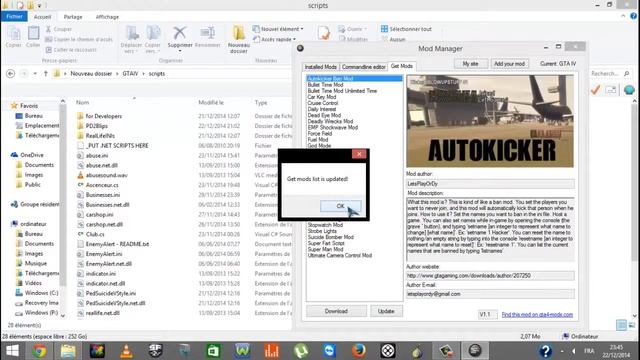Screen dimensions: 640x360
Task: Open File Explorer taskbar icon
Action: point(68,351)
